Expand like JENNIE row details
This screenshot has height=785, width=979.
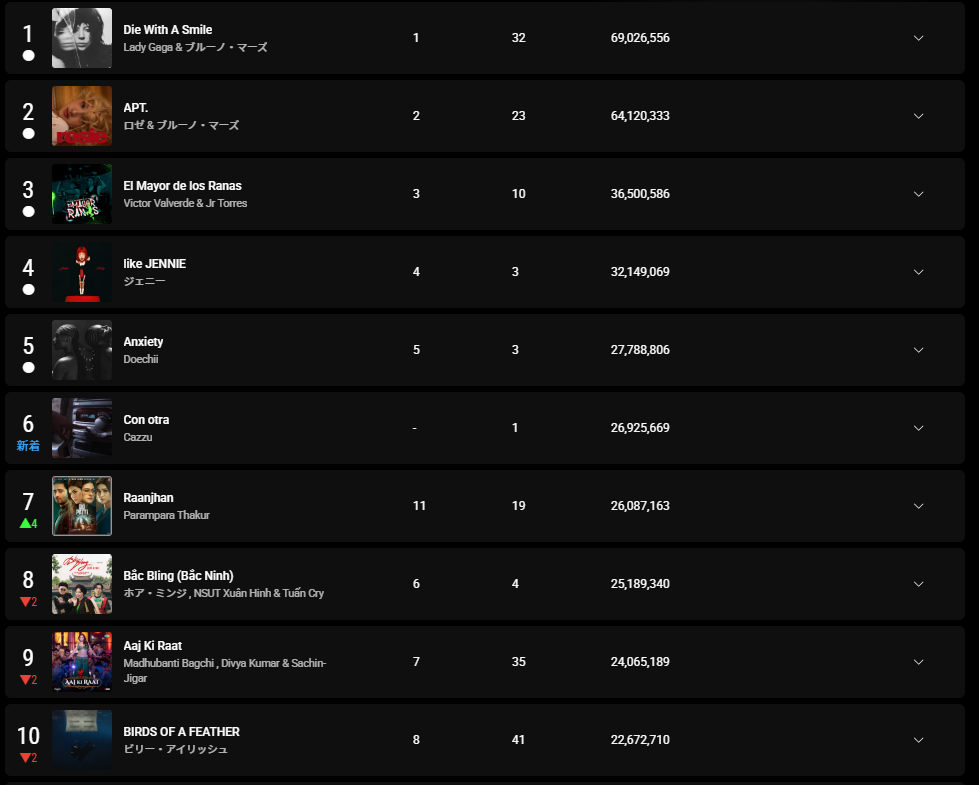coord(918,272)
